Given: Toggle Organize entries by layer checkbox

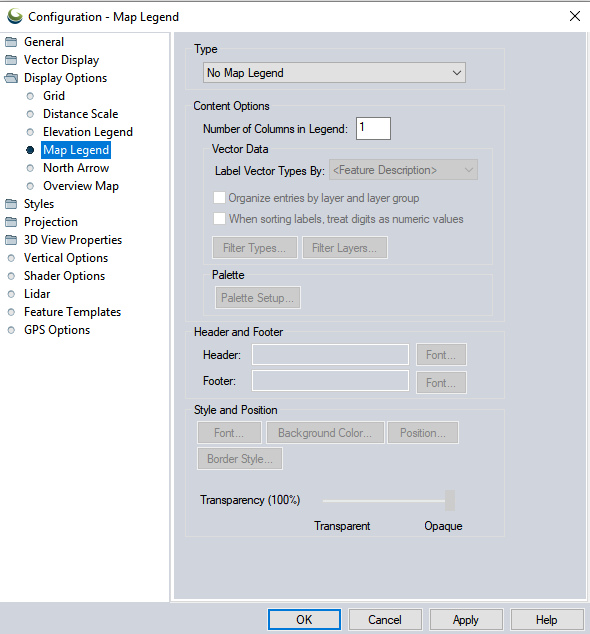Looking at the screenshot, I should (219, 198).
